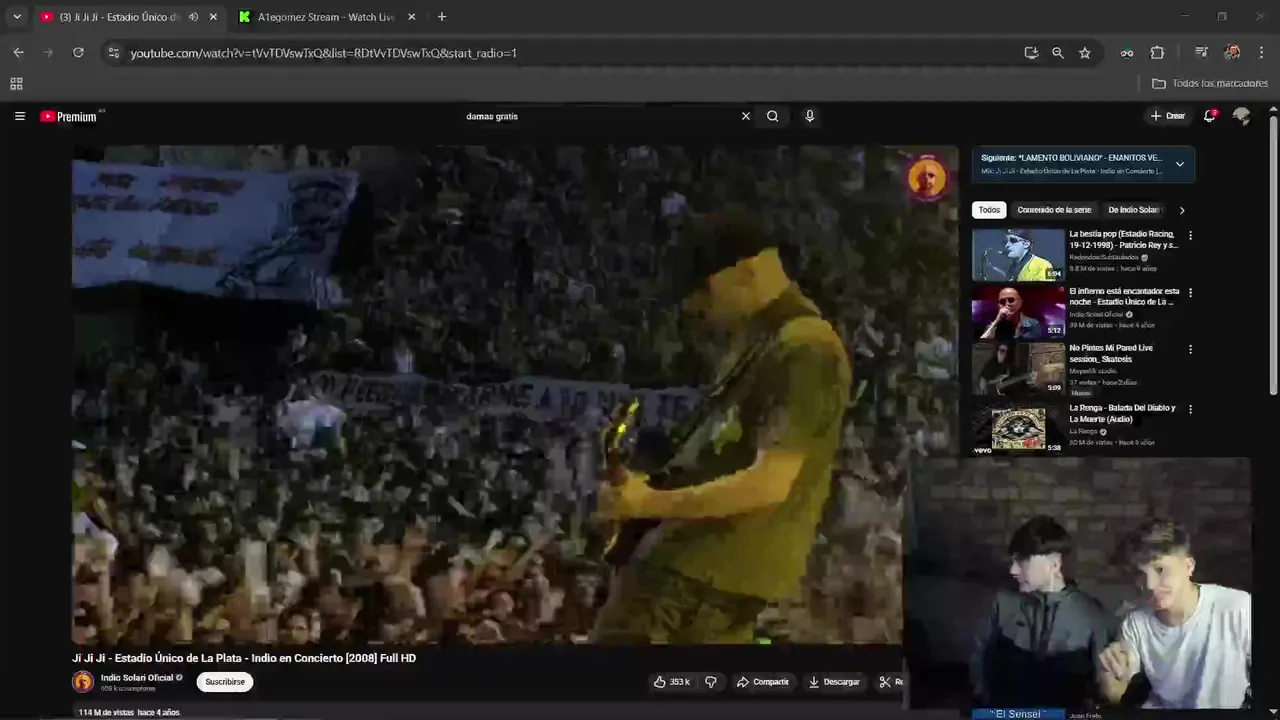This screenshot has height=720, width=1280.
Task: Reload the current page
Action: [78, 53]
